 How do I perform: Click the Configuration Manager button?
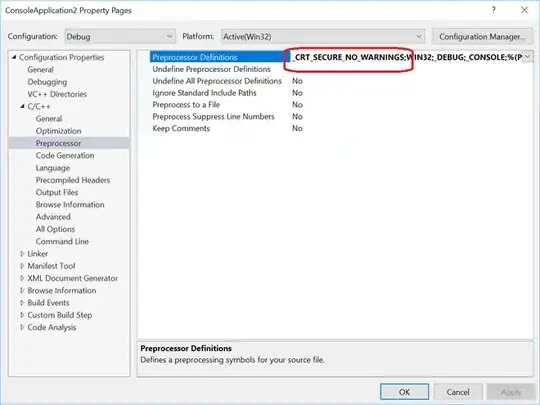click(482, 37)
